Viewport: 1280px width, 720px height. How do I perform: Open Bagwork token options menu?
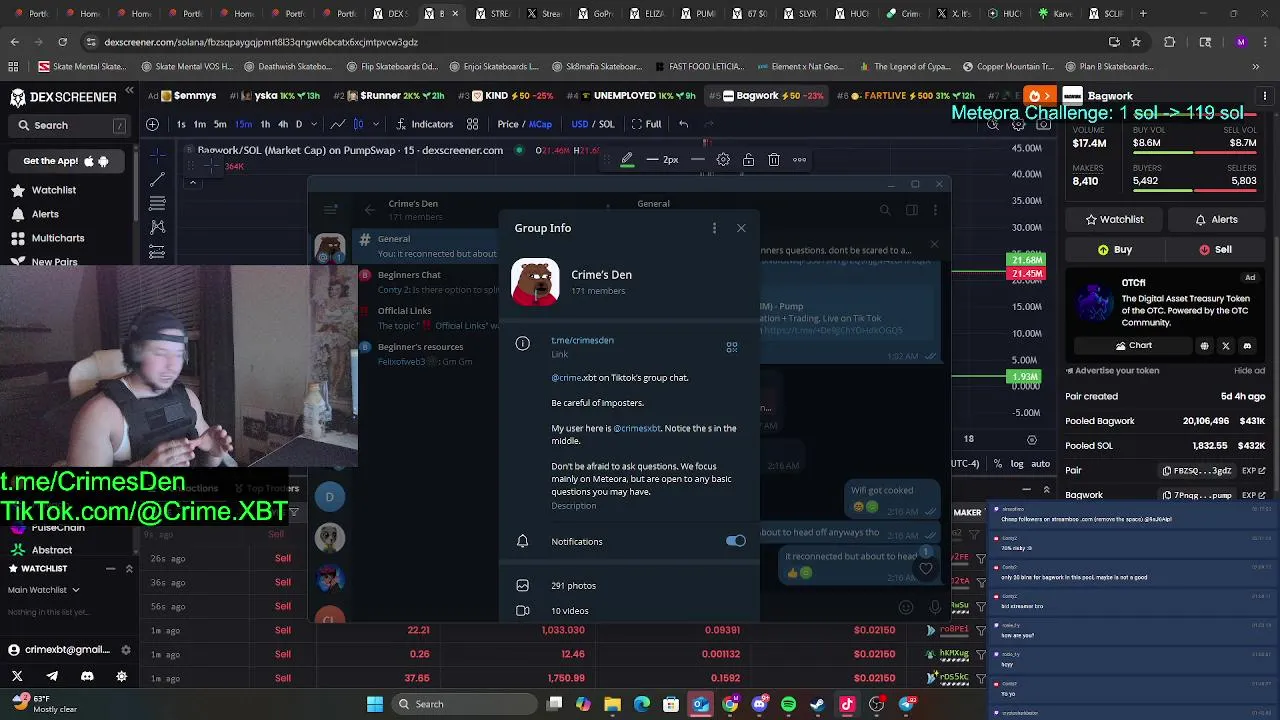[1264, 96]
